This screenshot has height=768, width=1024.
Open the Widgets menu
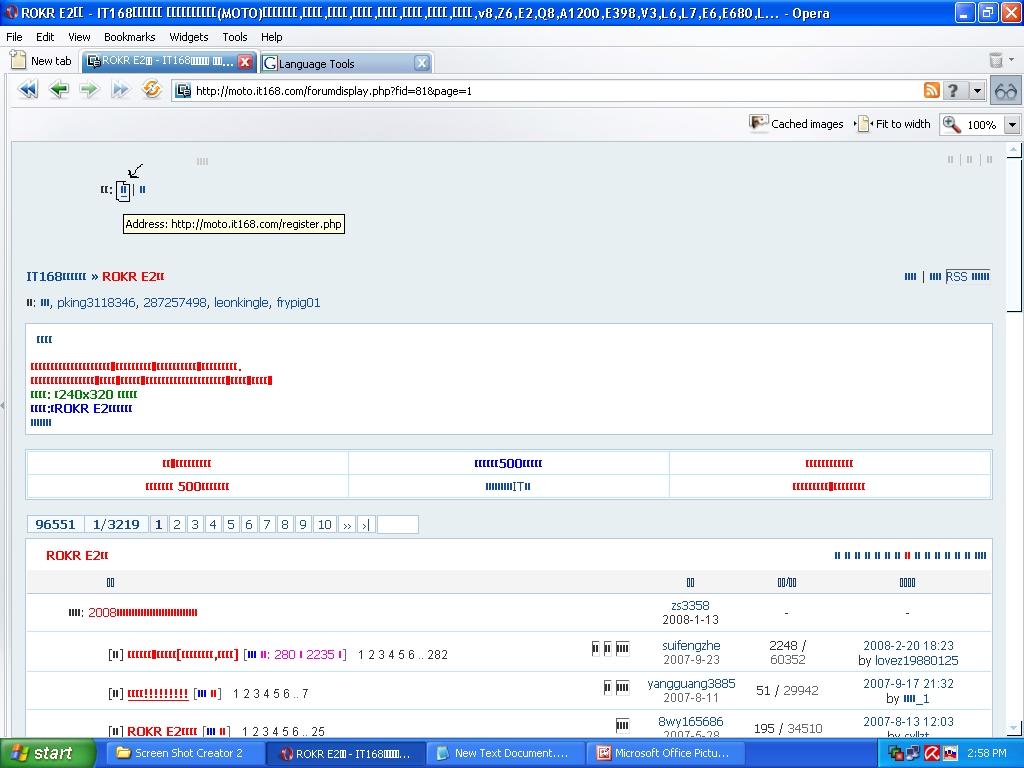point(189,37)
